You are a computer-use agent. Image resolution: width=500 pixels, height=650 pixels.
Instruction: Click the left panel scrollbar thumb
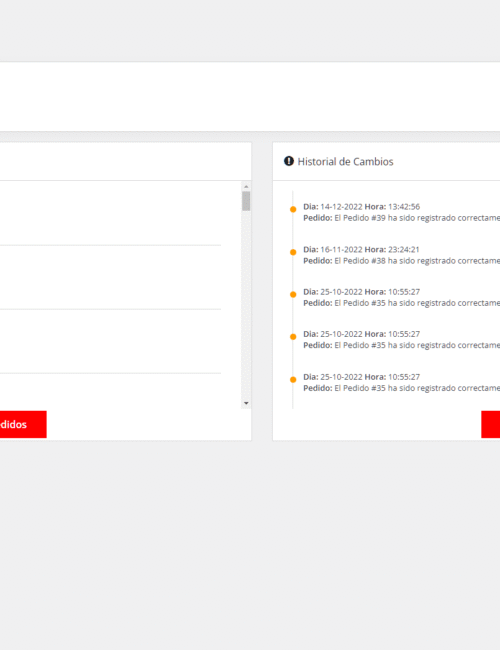(x=246, y=201)
